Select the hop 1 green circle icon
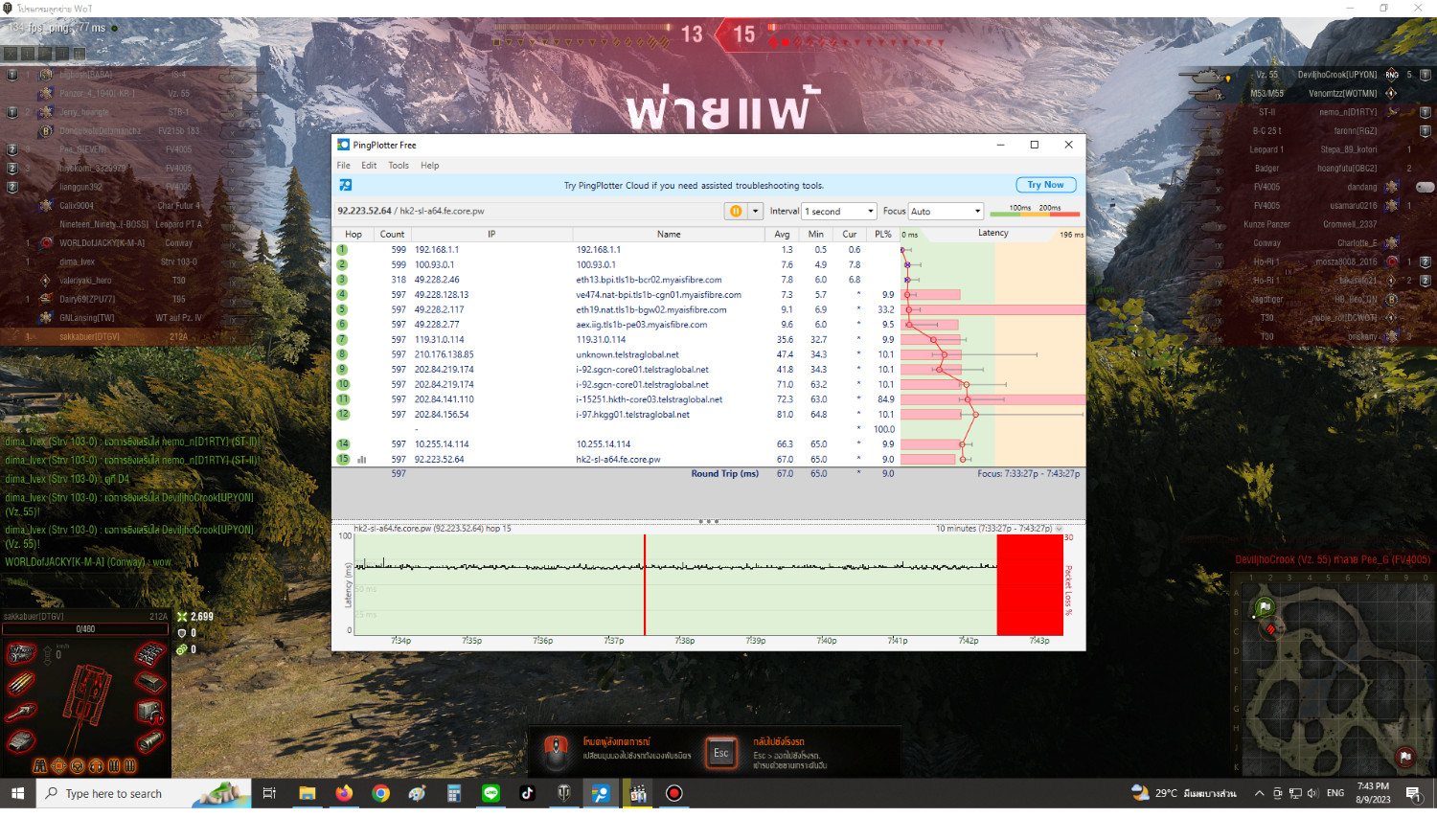 [x=342, y=250]
